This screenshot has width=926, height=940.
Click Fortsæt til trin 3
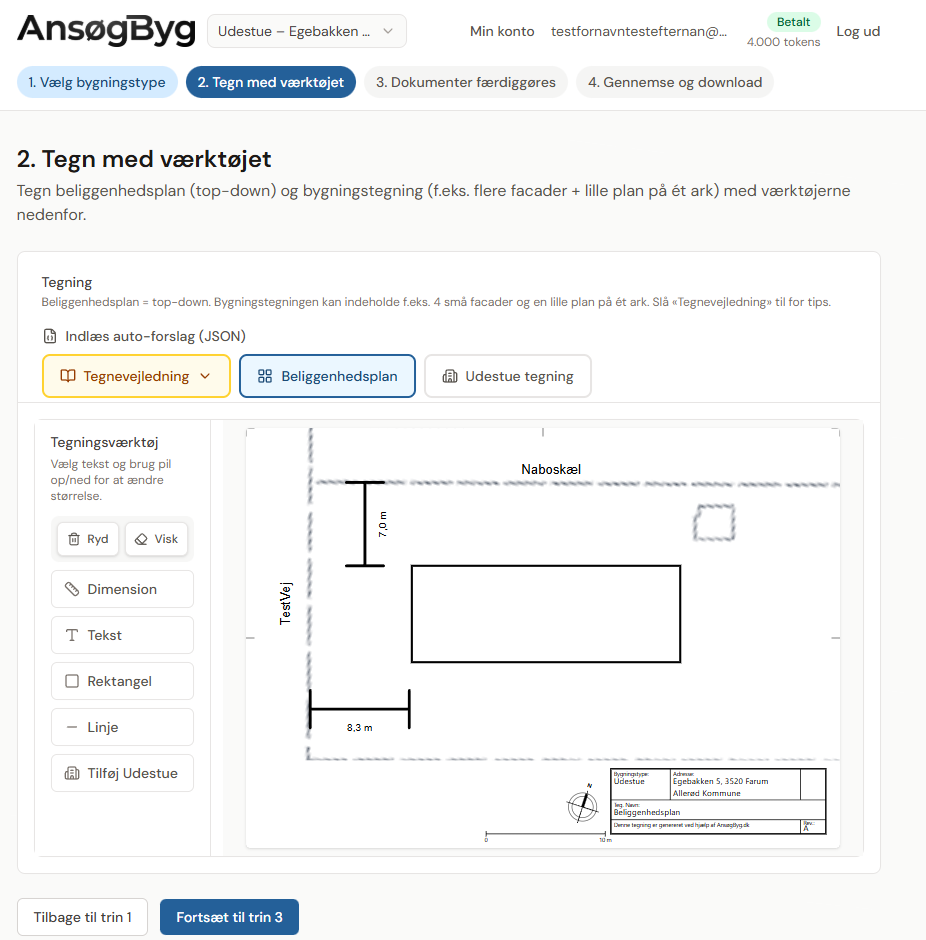click(229, 916)
